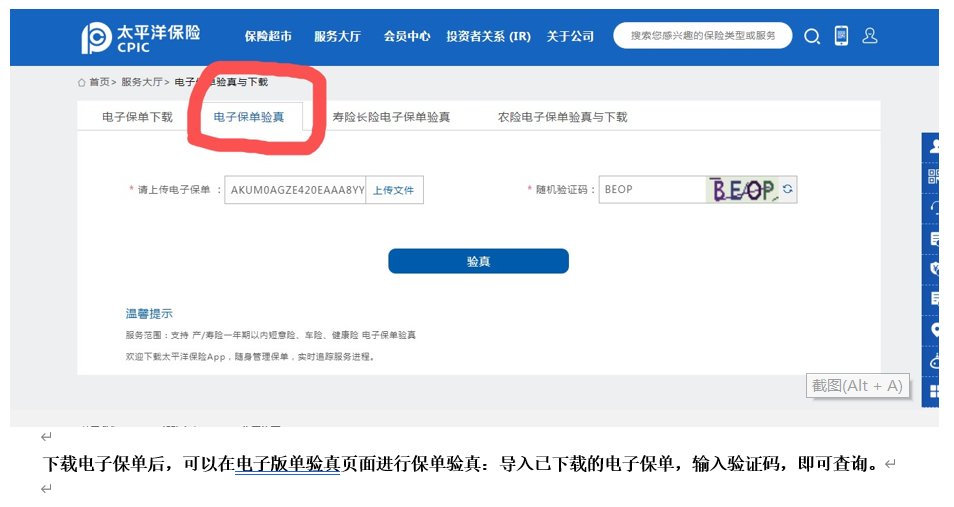Viewport: 954px width, 507px height.
Task: Open the 保险超市 menu
Action: click(x=268, y=36)
